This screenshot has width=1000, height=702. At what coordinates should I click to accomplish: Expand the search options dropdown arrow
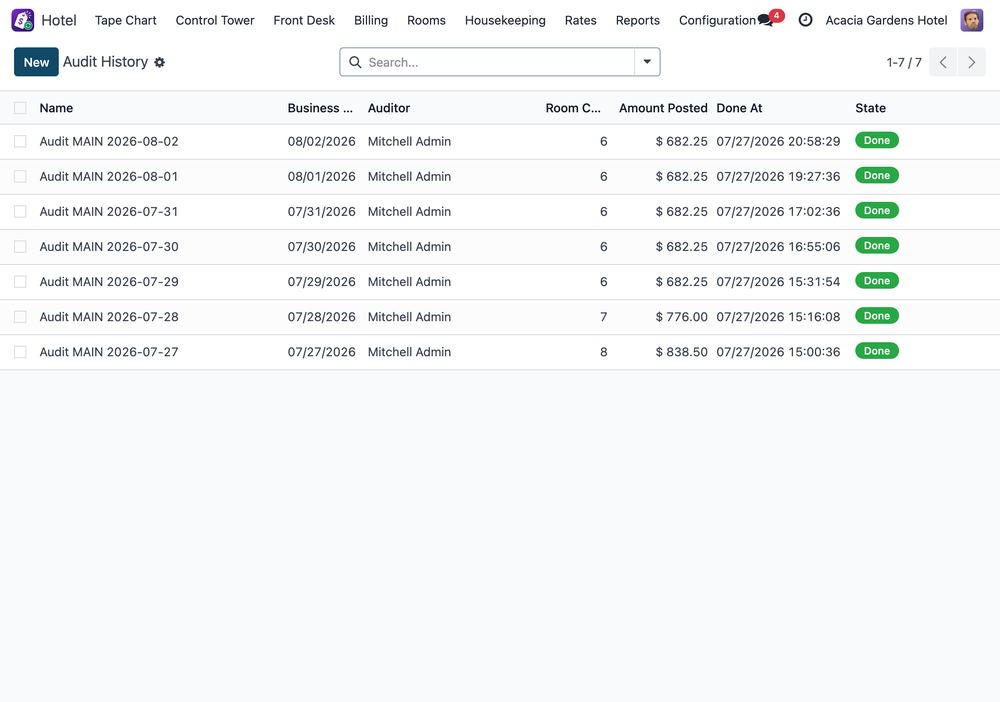[x=647, y=62]
